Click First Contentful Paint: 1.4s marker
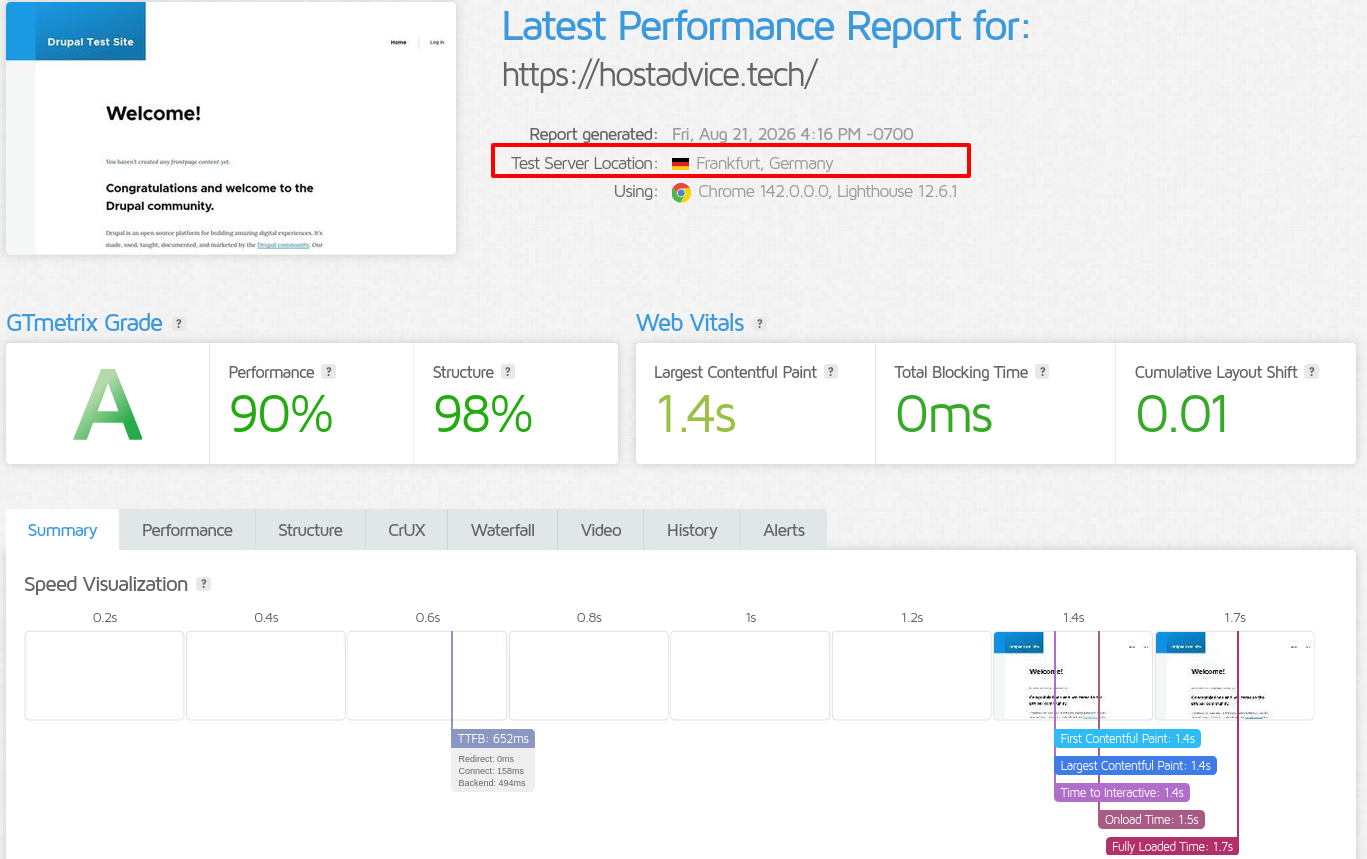 (1127, 739)
